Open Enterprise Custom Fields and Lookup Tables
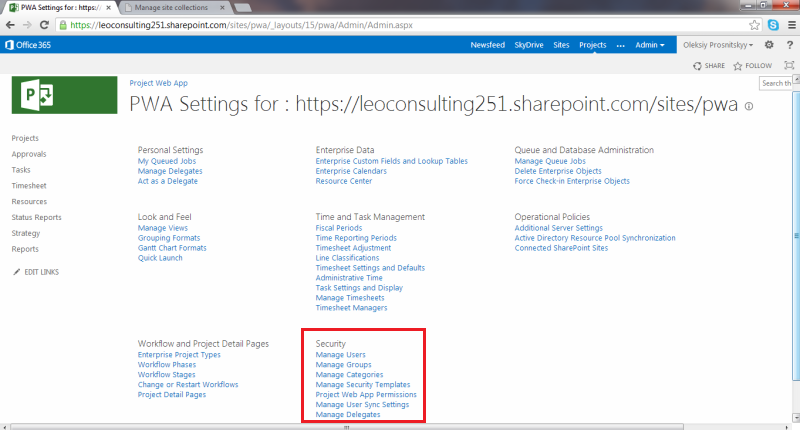The height and width of the screenshot is (430, 800). click(391, 161)
